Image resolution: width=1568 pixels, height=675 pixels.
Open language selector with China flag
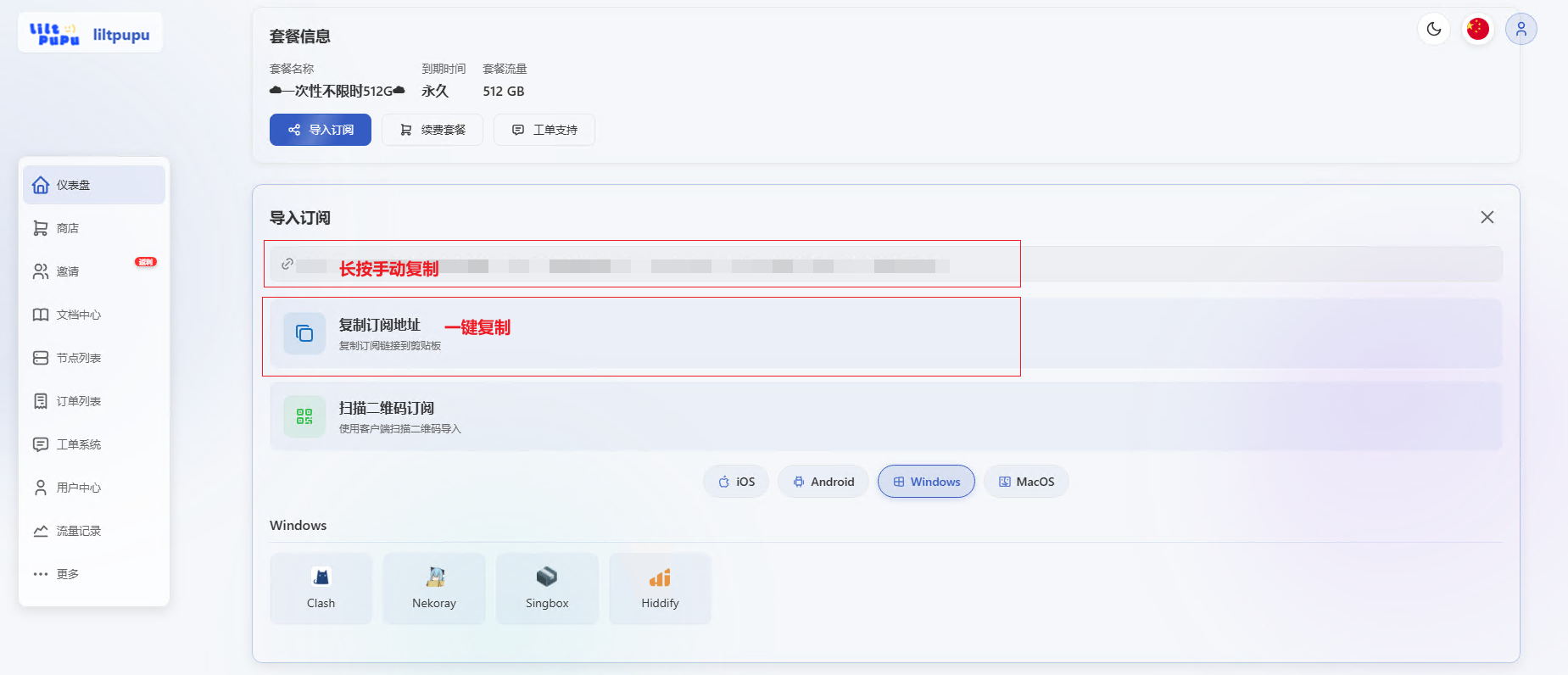tap(1477, 29)
